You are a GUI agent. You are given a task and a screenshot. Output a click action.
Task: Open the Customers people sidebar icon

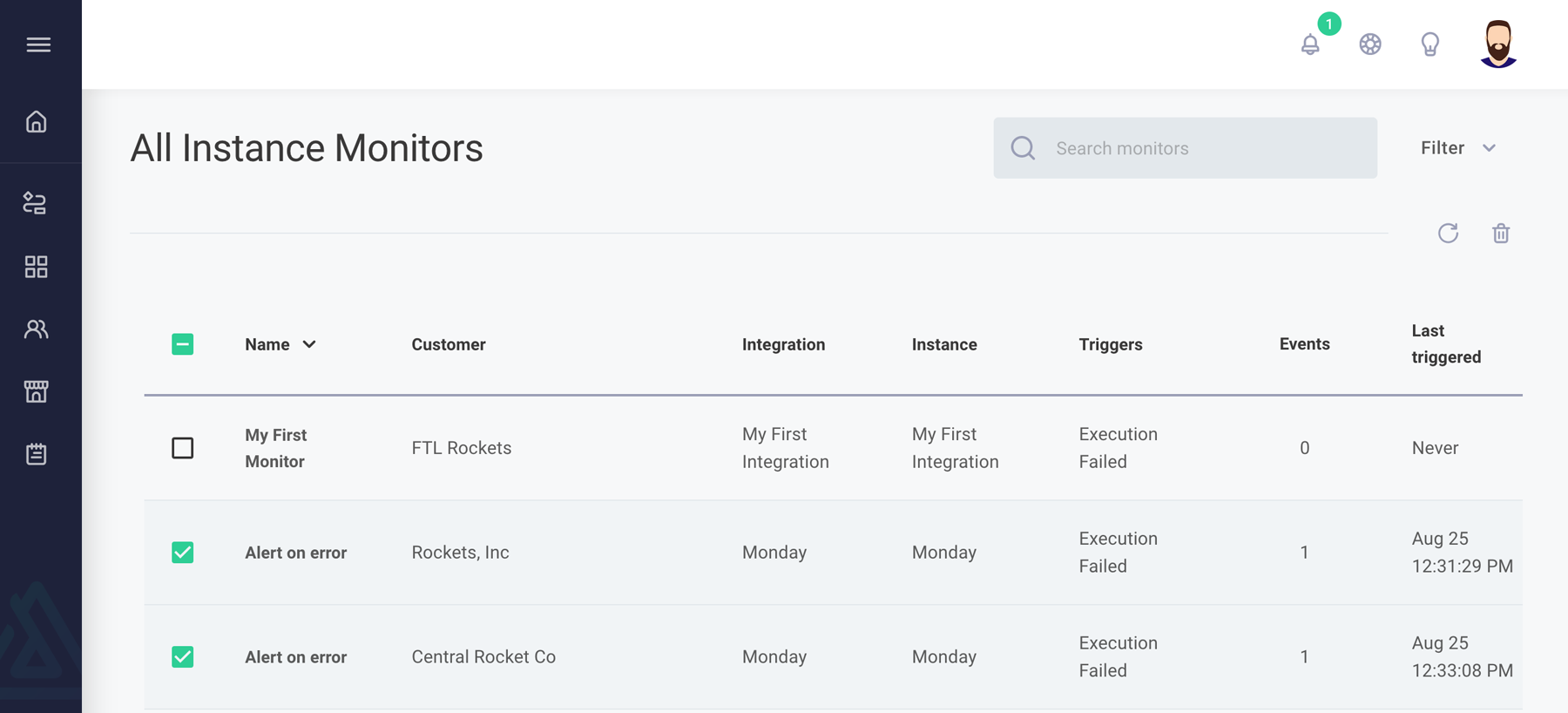point(36,329)
